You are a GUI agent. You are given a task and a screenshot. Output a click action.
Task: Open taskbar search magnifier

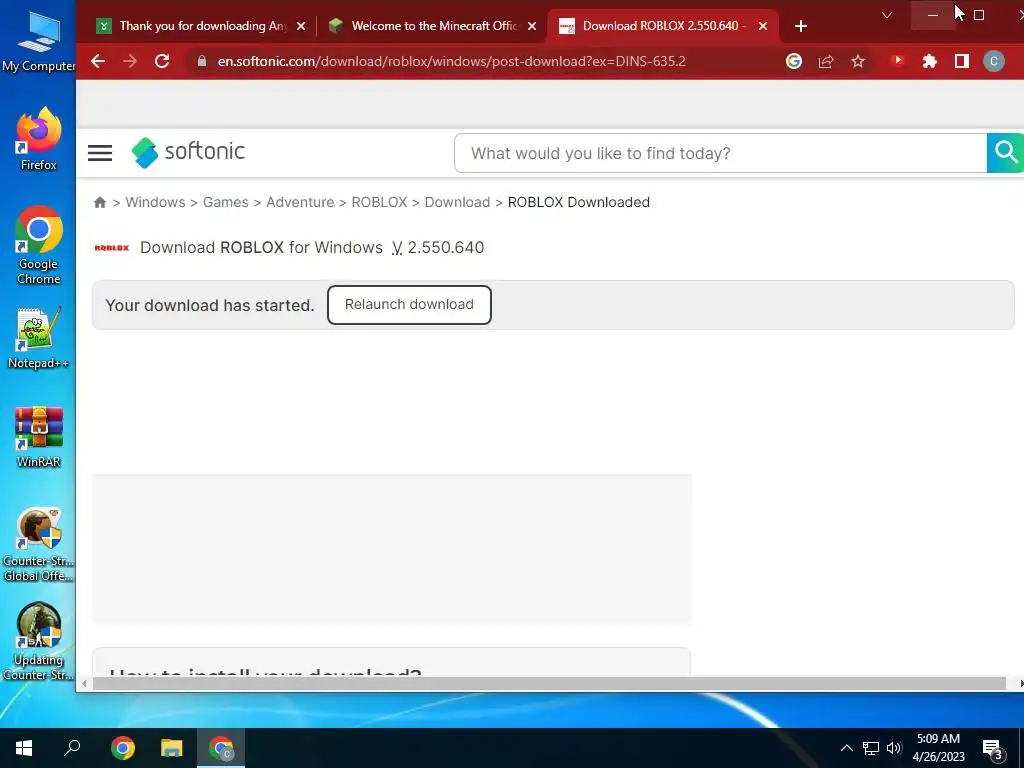coord(72,748)
